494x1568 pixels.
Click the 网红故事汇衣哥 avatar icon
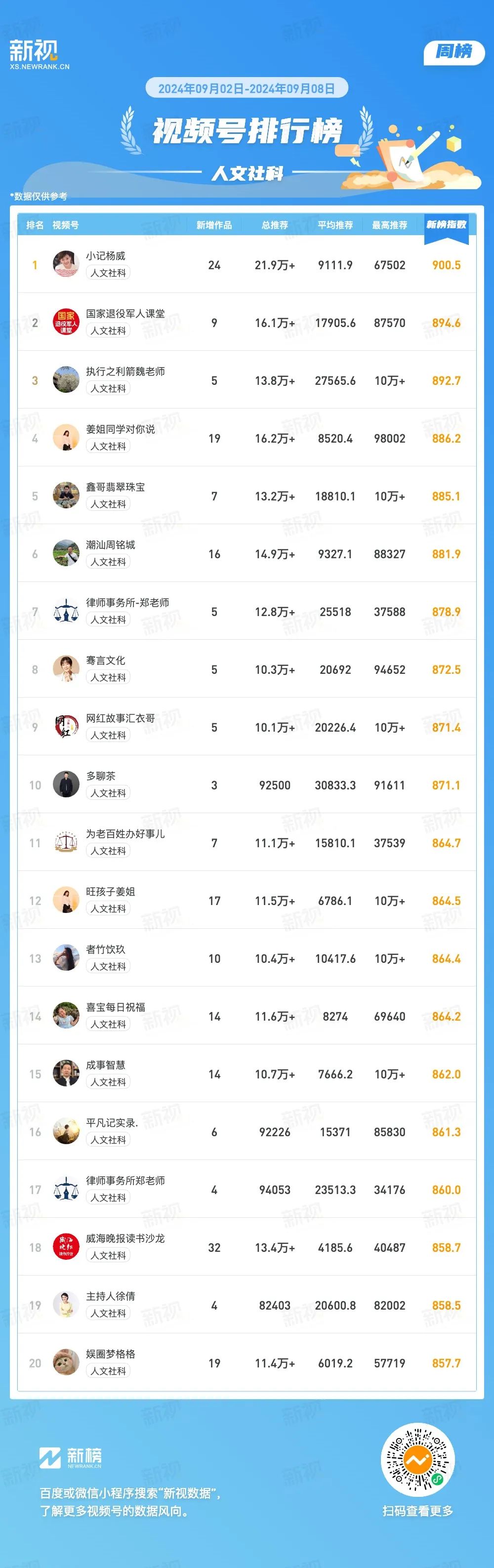[66, 727]
